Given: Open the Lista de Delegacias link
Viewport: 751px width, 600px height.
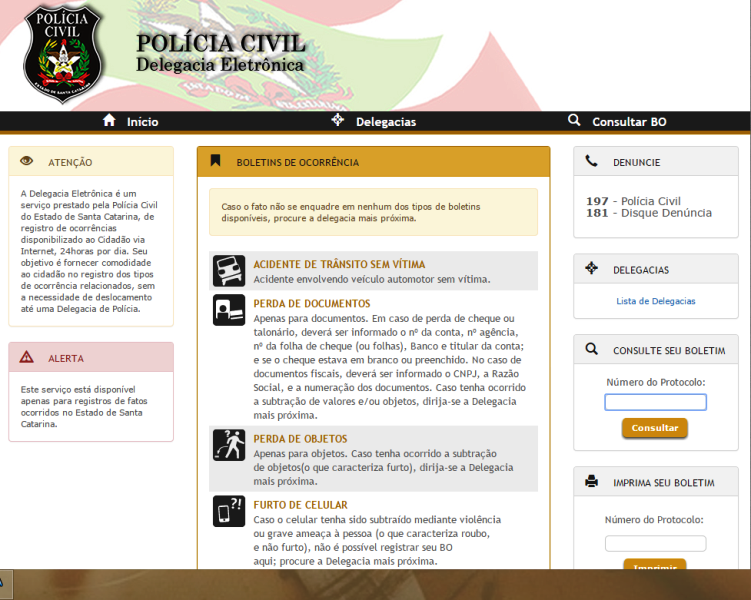Looking at the screenshot, I should tap(656, 301).
